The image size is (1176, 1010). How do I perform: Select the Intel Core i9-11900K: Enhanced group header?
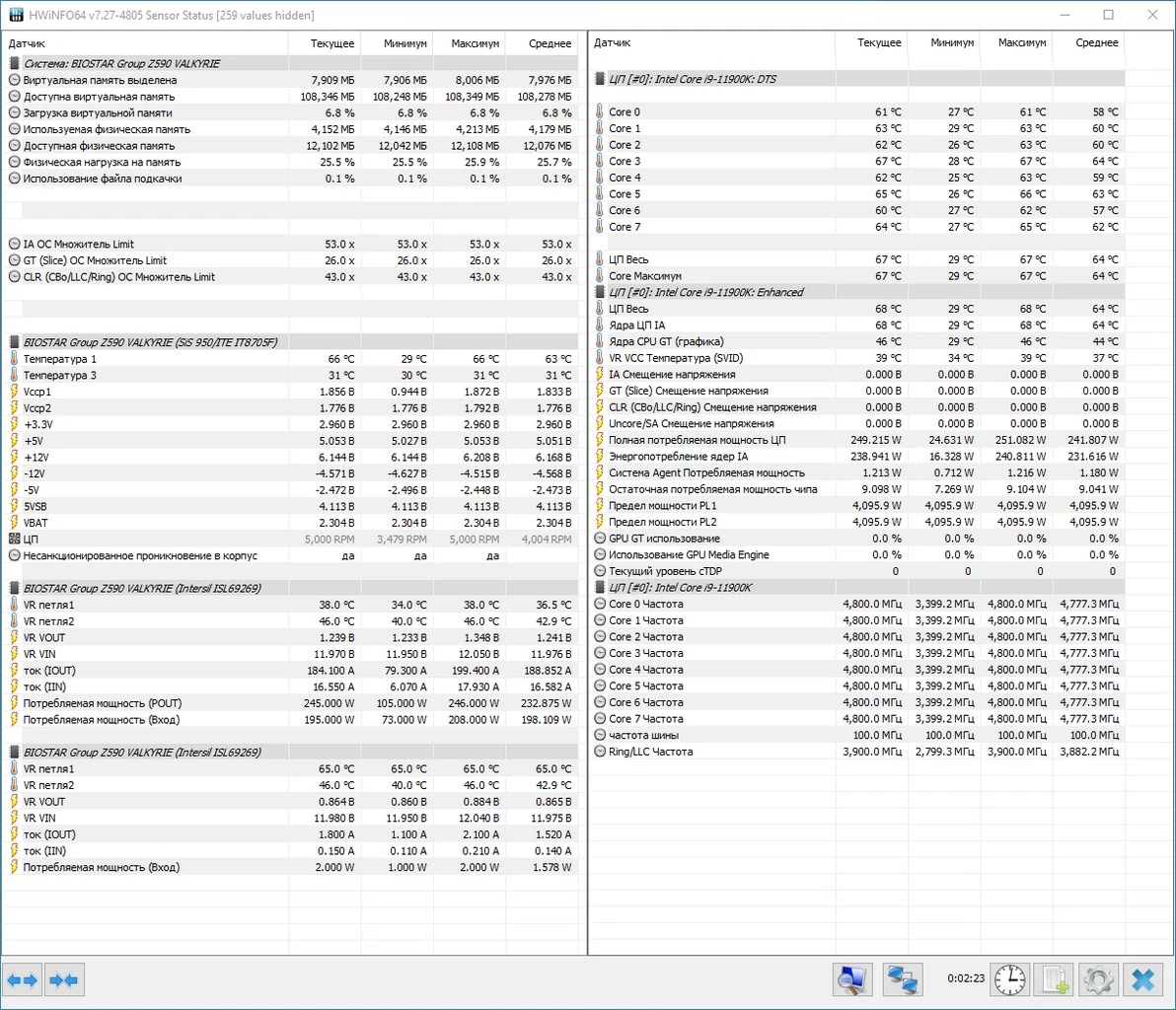coord(706,292)
